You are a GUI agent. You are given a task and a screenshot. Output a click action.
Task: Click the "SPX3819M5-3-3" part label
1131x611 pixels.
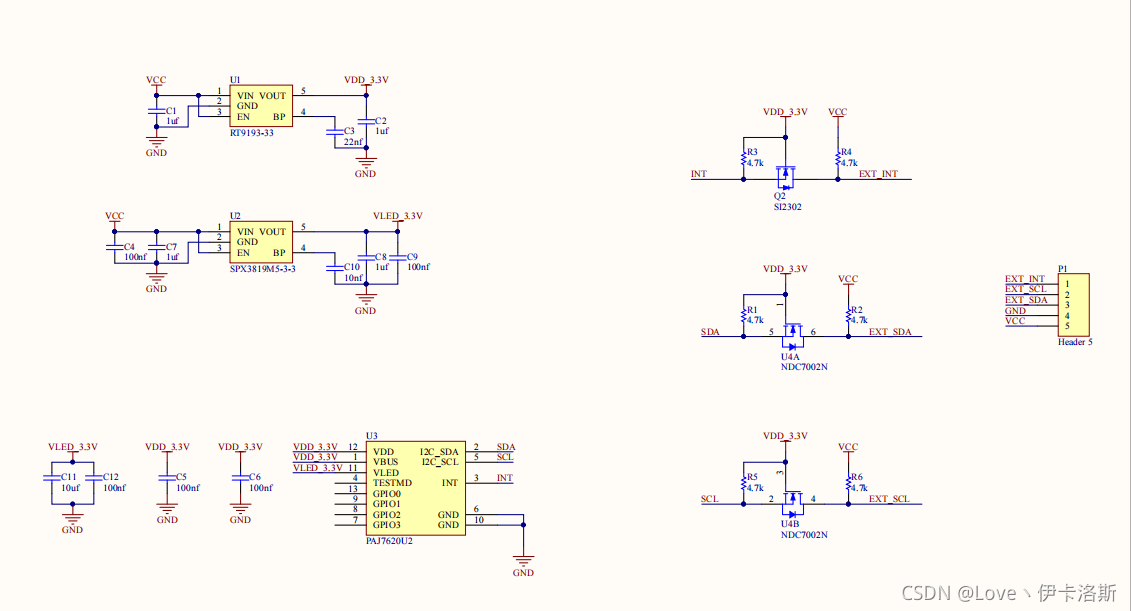tap(263, 269)
